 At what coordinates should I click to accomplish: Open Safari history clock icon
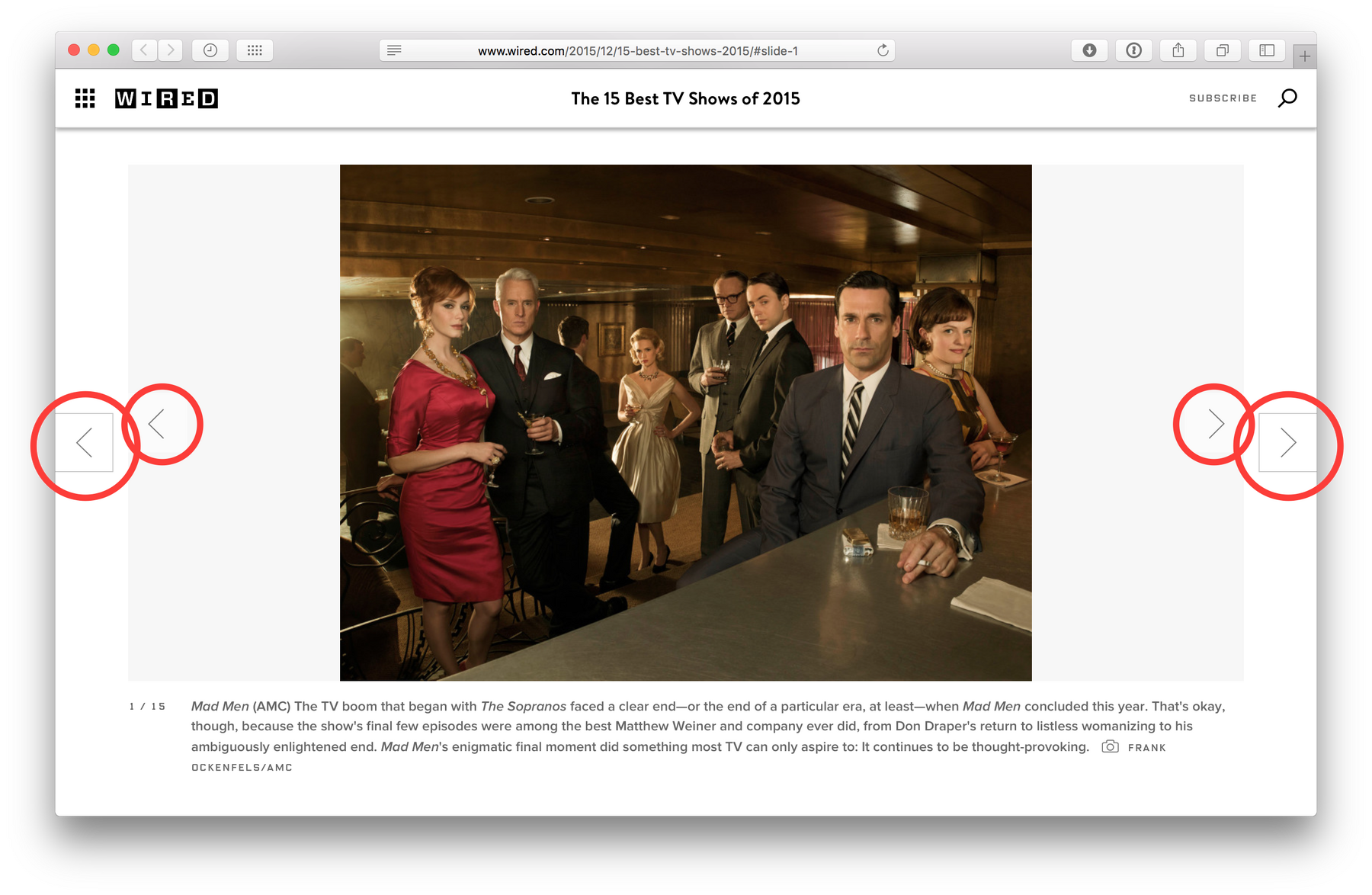(210, 50)
